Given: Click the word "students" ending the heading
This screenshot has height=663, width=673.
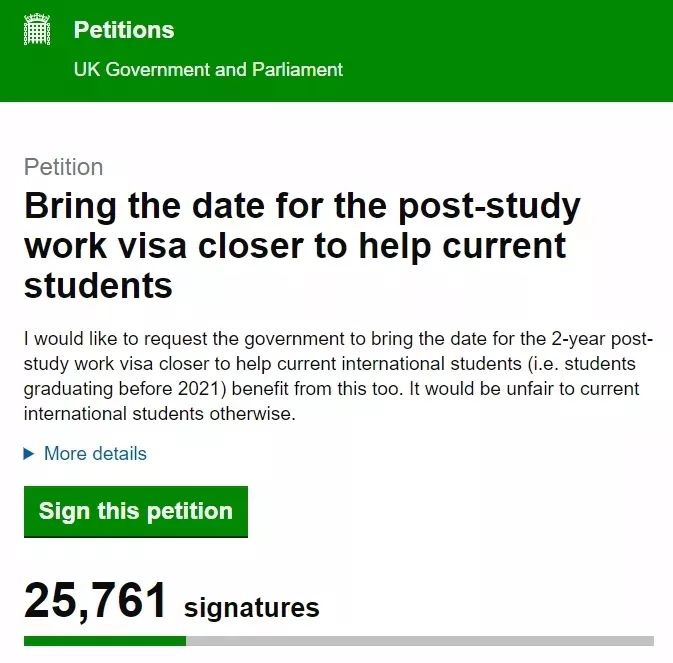Looking at the screenshot, I should tap(98, 285).
